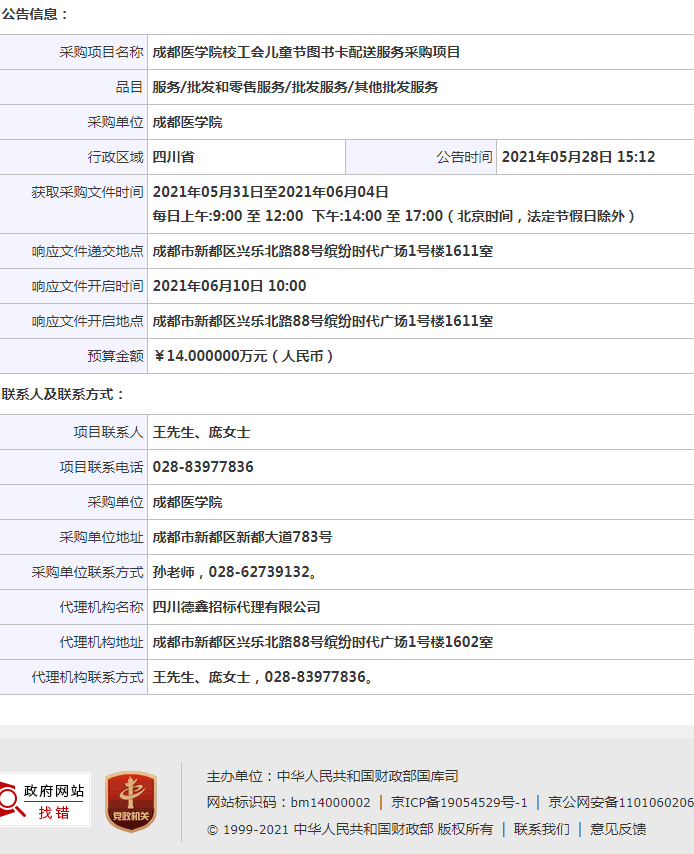Click the agency address ending in 1602室
The height and width of the screenshot is (854, 694).
pos(322,642)
